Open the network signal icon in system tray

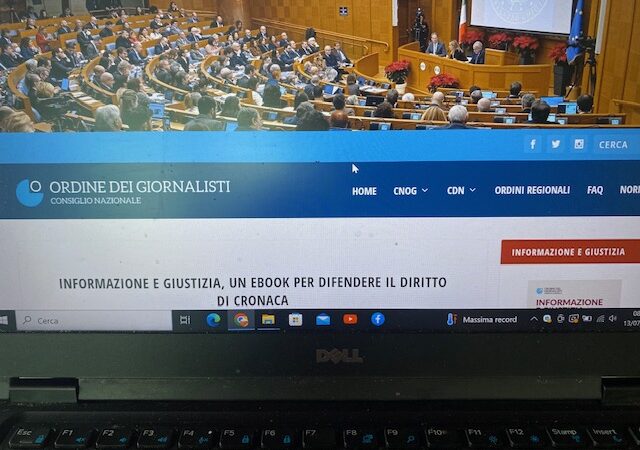[x=600, y=319]
